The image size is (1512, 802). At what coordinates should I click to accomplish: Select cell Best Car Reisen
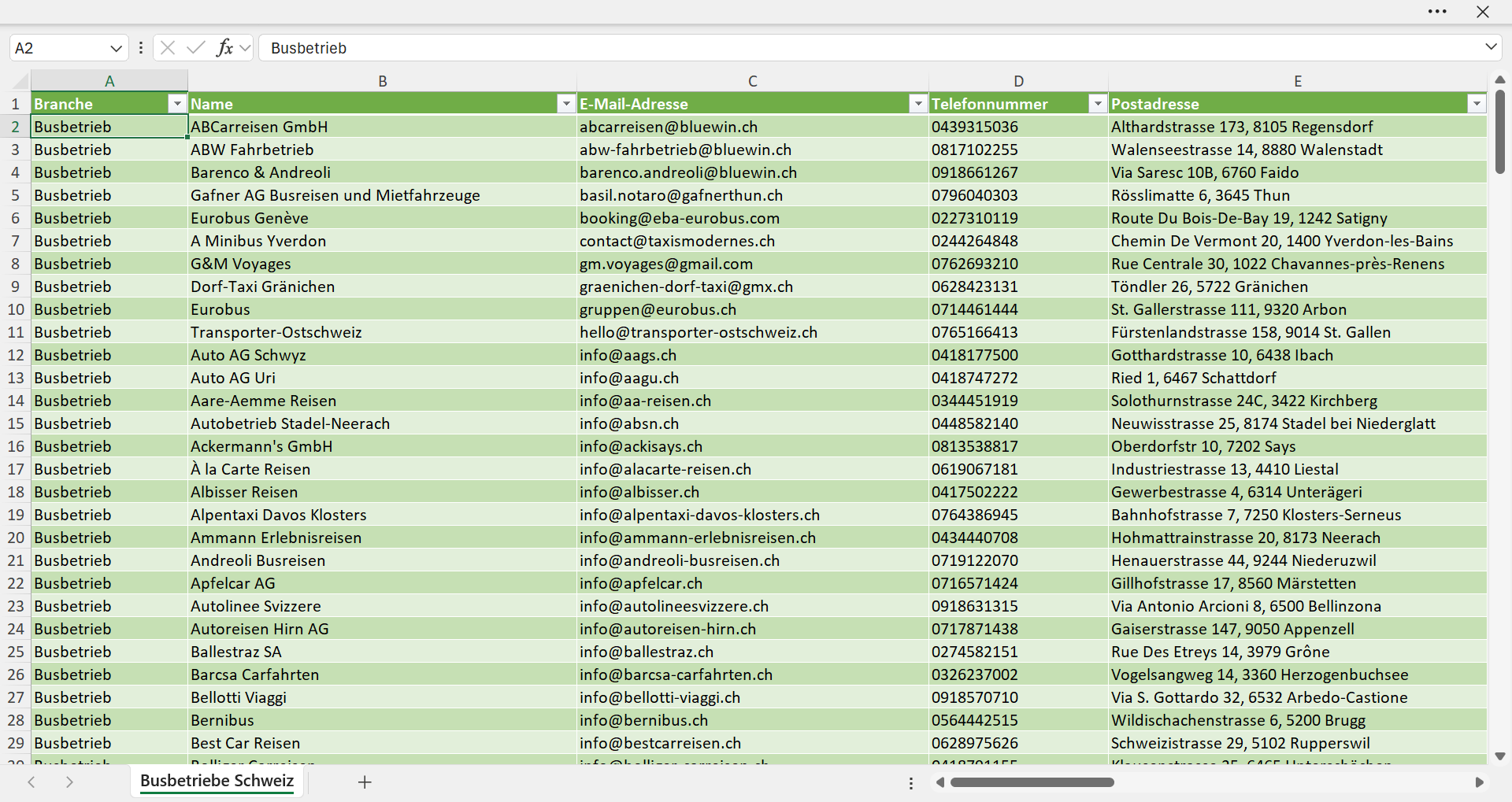coord(383,743)
